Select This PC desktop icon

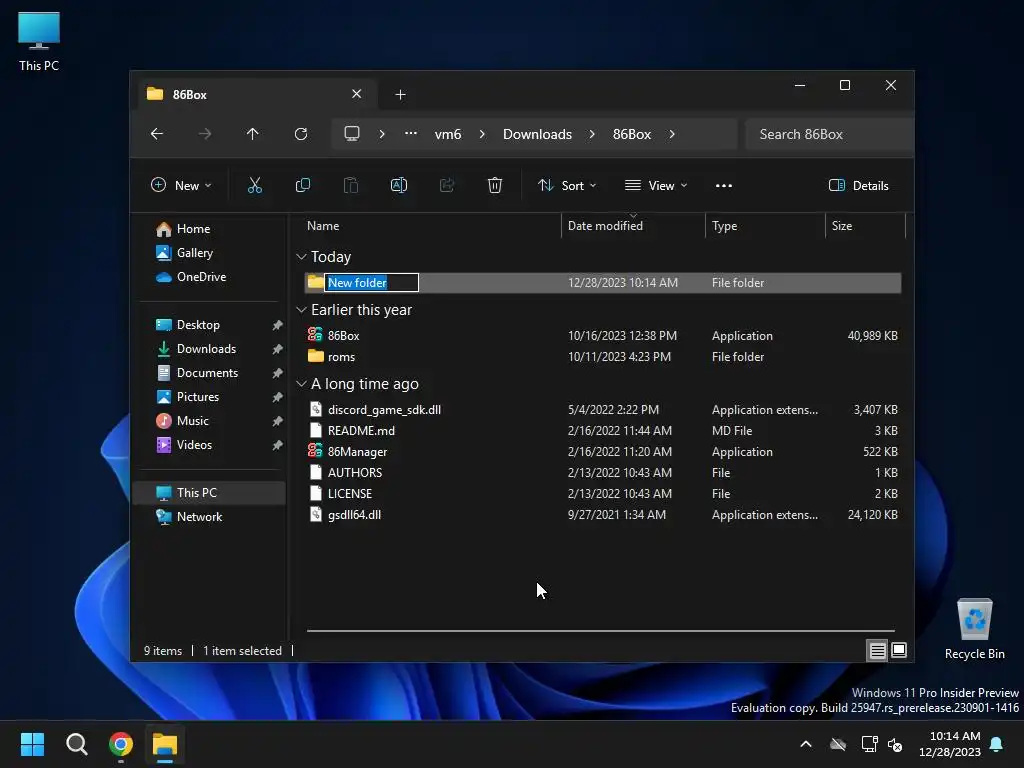click(39, 40)
